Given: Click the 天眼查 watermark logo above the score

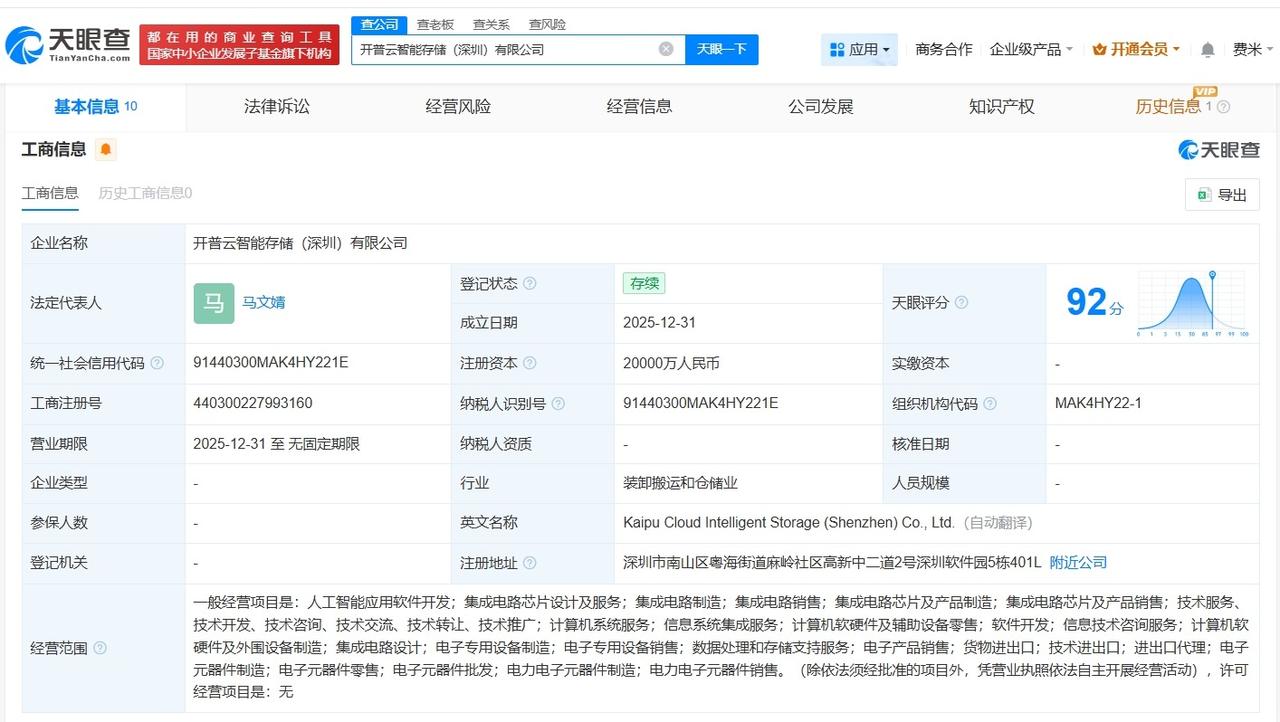Looking at the screenshot, I should (x=1220, y=148).
